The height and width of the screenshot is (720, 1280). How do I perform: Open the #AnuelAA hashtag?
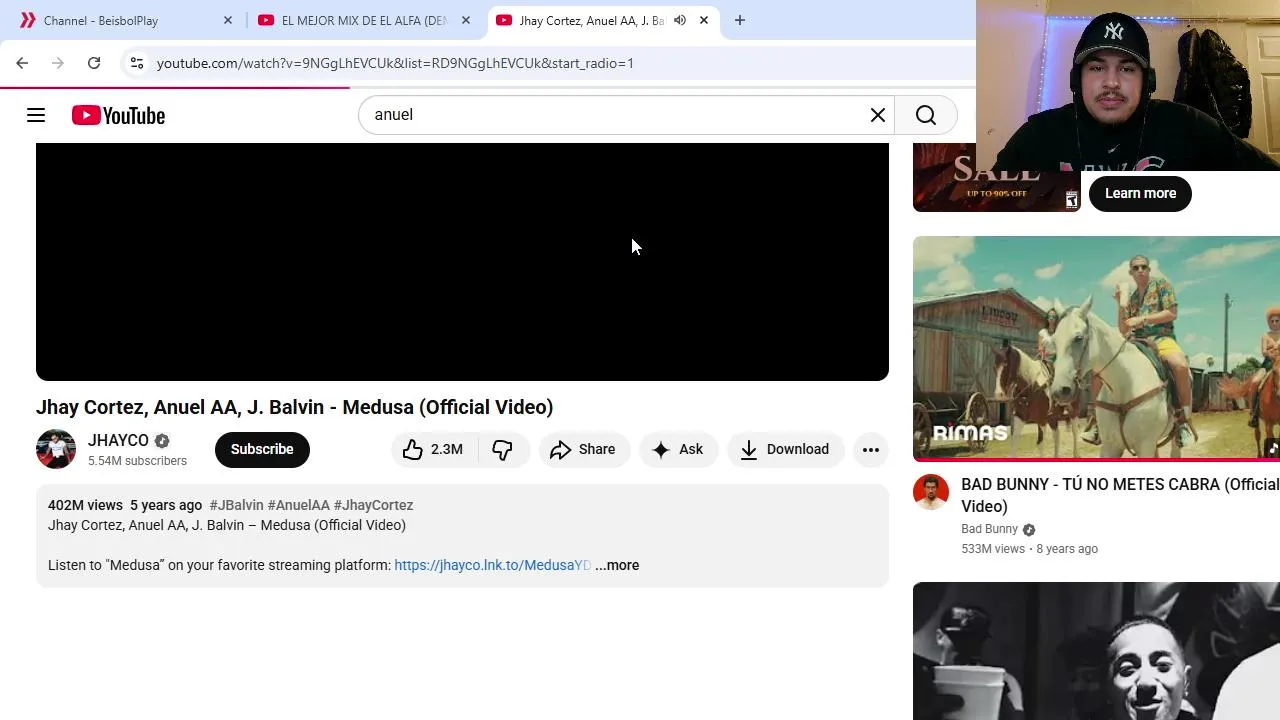[298, 505]
